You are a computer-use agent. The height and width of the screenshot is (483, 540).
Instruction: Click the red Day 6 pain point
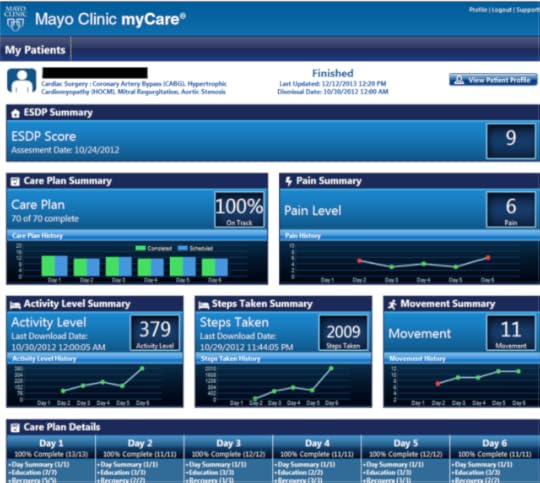[x=488, y=257]
